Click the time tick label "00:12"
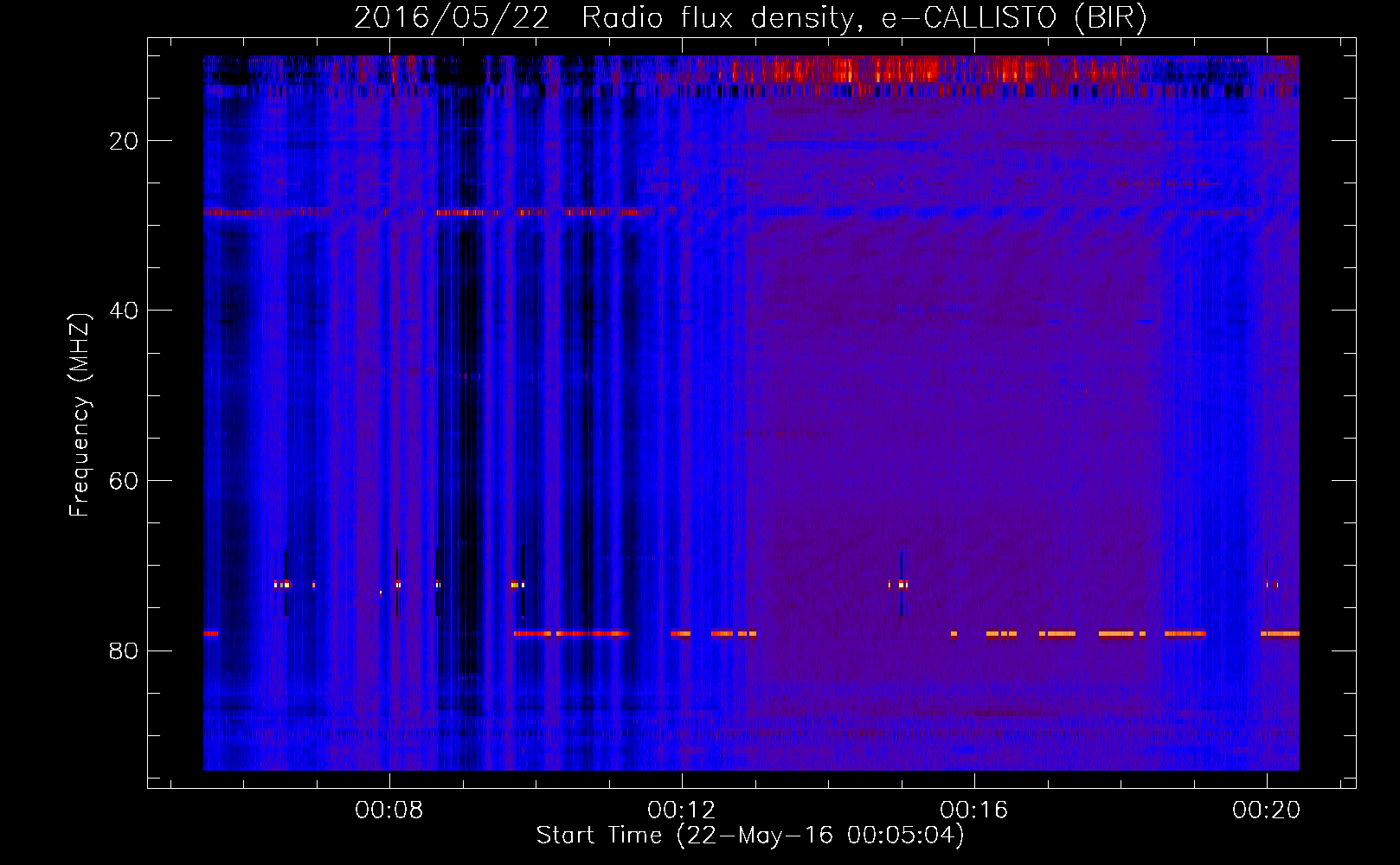 pyautogui.click(x=682, y=811)
